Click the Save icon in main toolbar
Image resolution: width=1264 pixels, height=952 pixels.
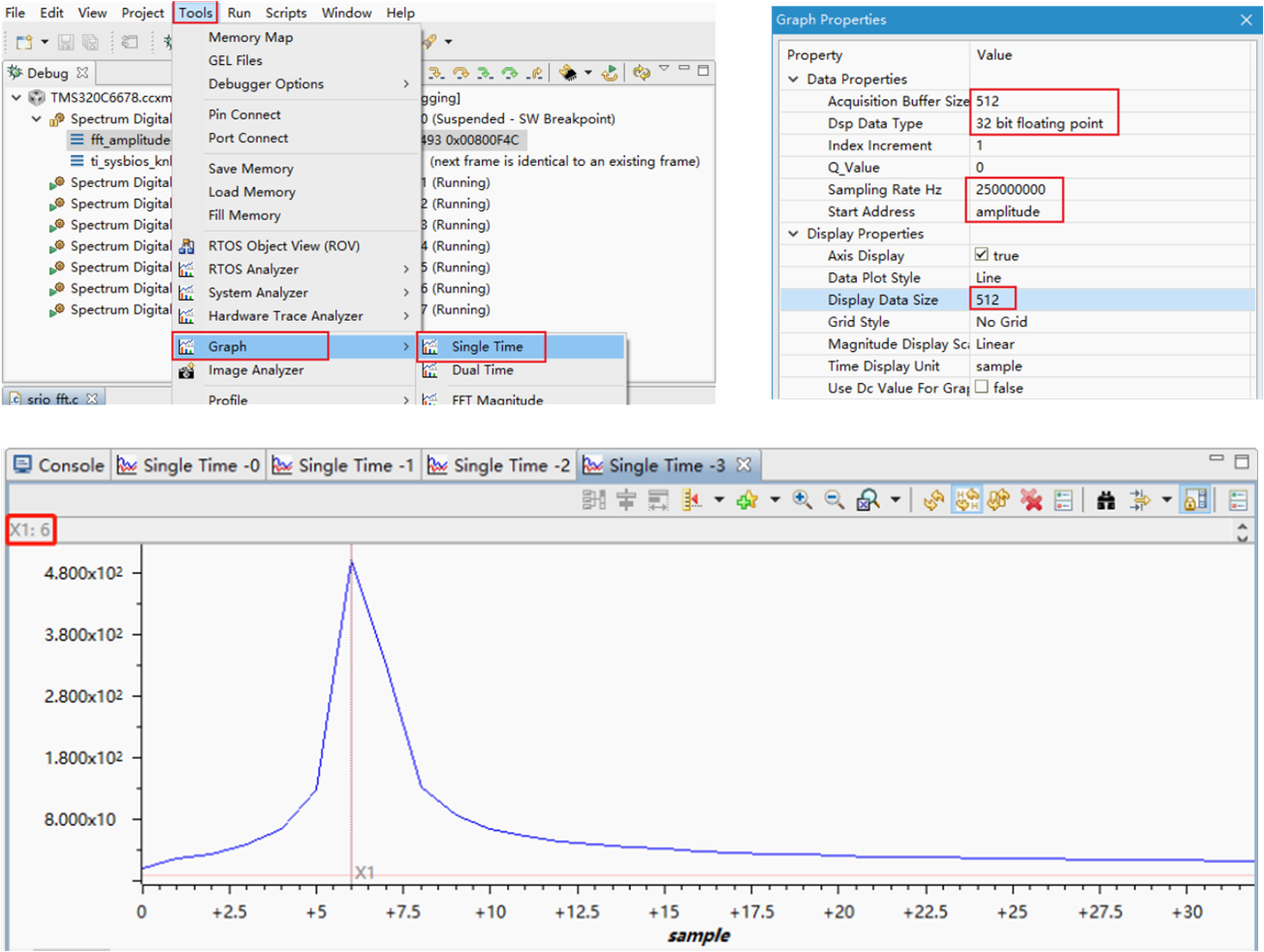(x=66, y=42)
